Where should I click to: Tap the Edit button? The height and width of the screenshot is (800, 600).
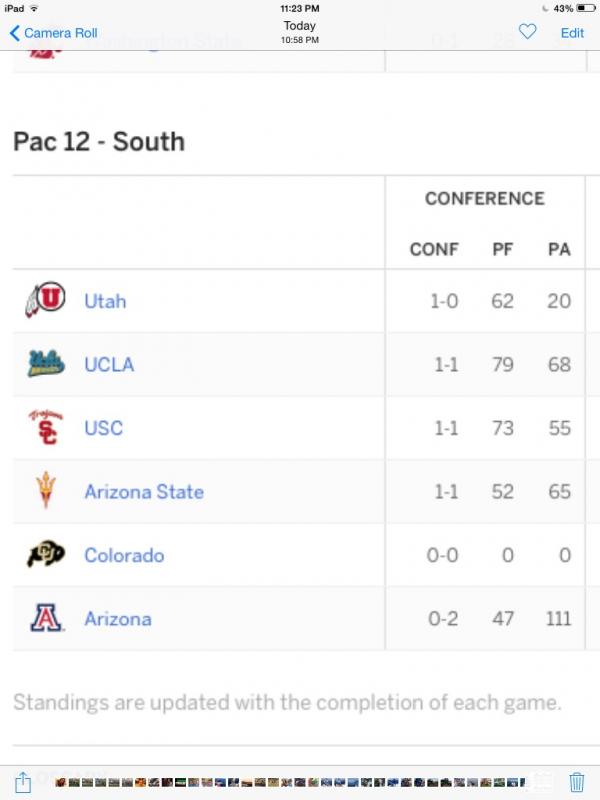572,33
